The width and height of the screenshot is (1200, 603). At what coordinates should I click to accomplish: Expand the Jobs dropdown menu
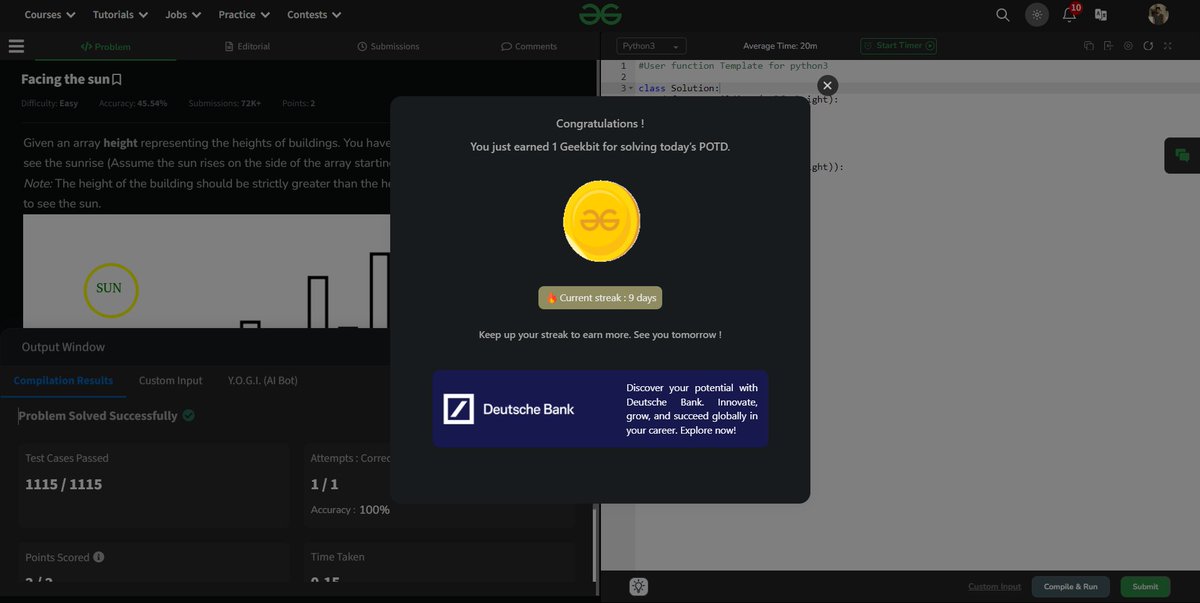(183, 15)
